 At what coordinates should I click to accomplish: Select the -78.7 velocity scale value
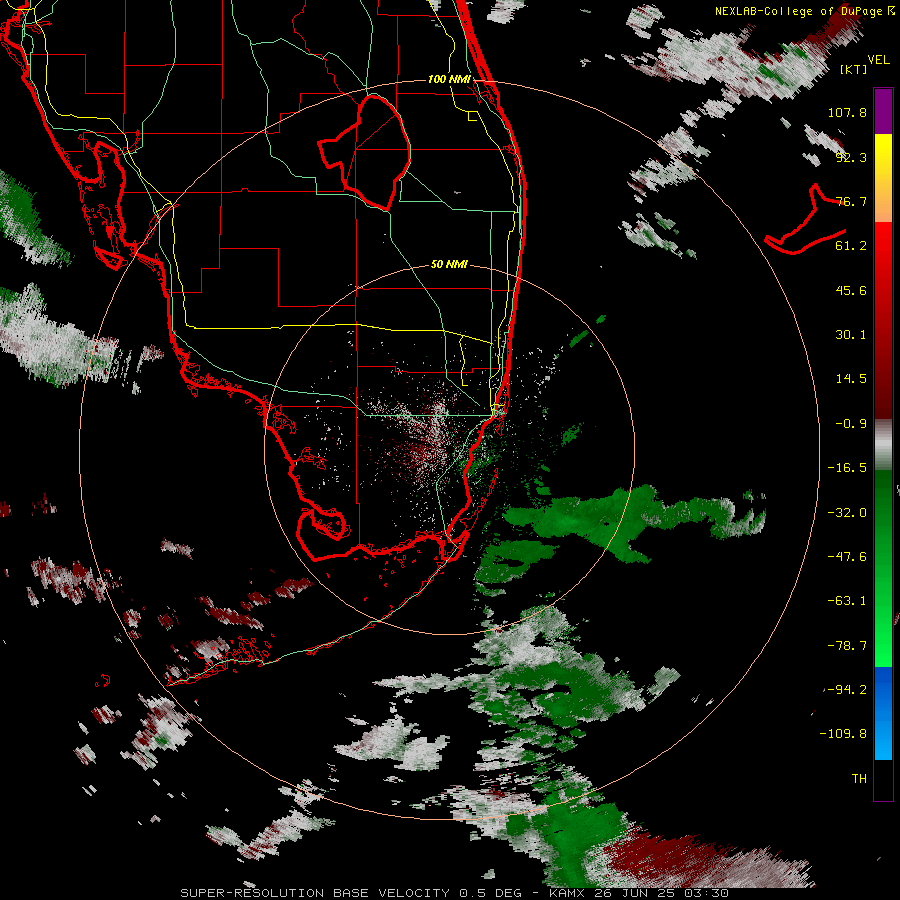(847, 646)
